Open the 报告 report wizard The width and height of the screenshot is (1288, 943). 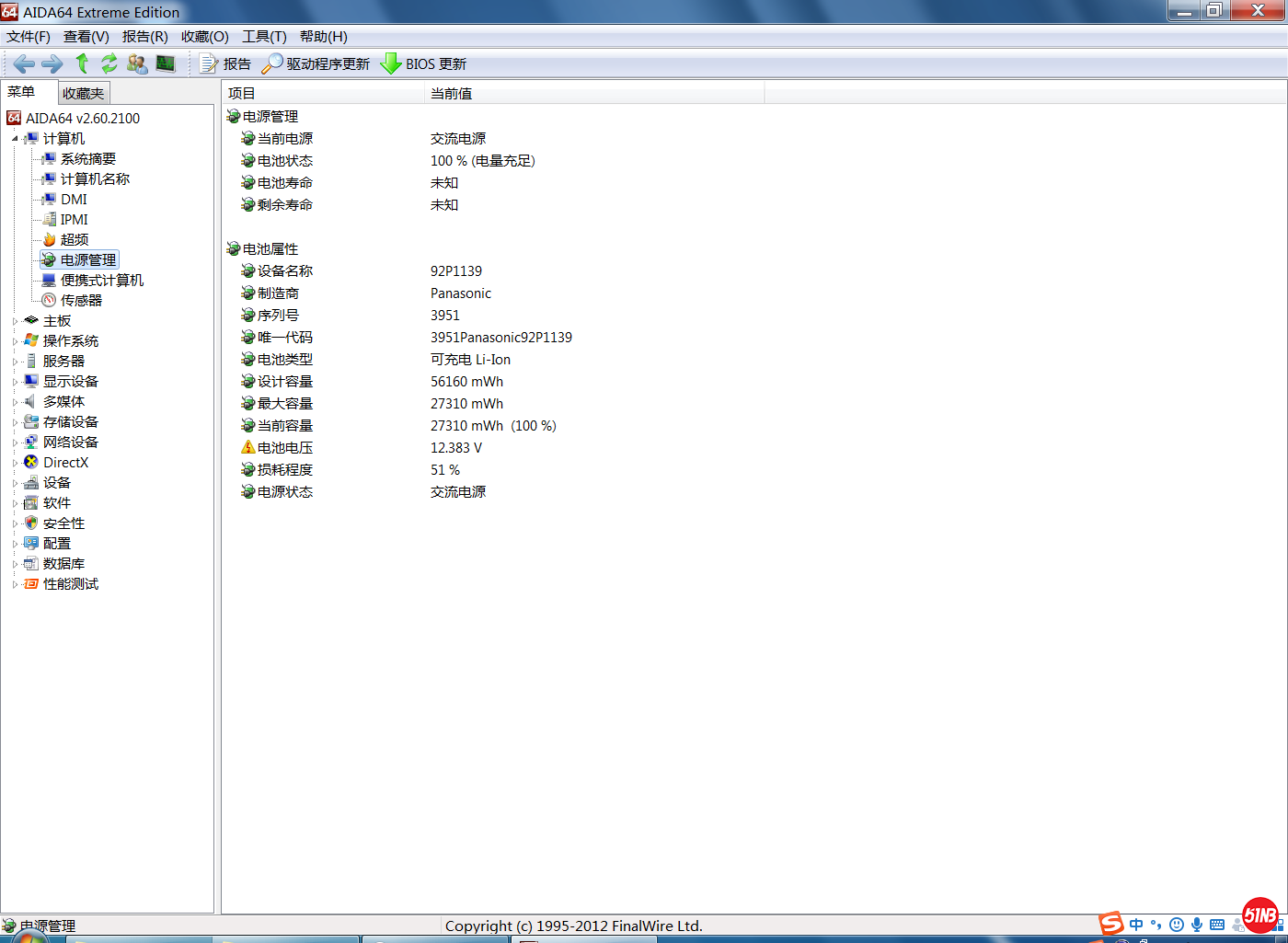click(225, 63)
